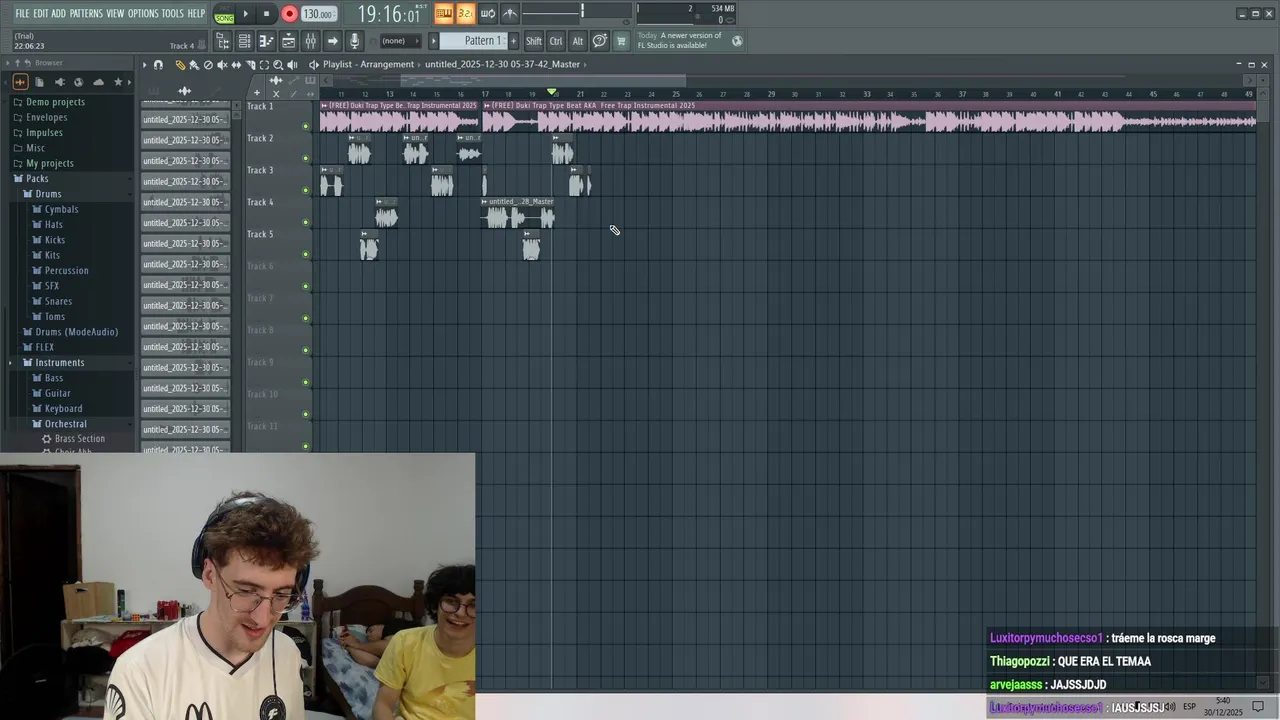
Task: Start playback with the transport play button
Action: (245, 14)
